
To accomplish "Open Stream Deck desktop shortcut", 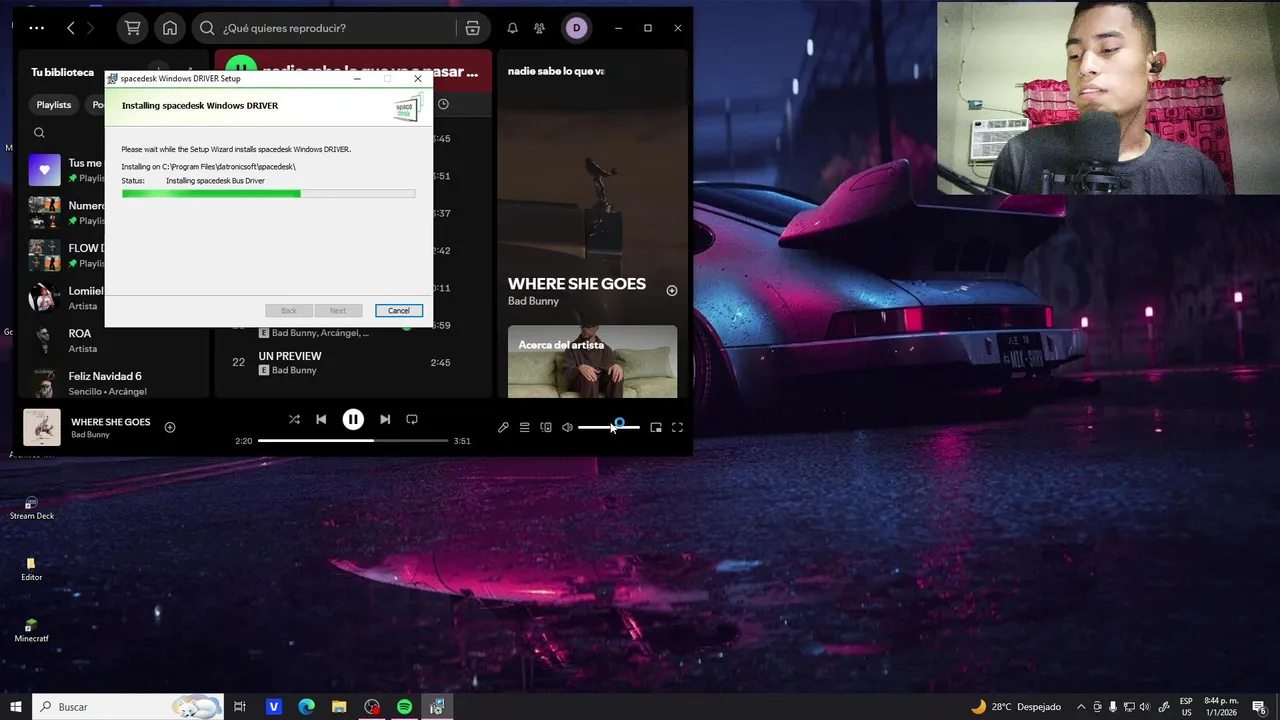I will pyautogui.click(x=31, y=508).
